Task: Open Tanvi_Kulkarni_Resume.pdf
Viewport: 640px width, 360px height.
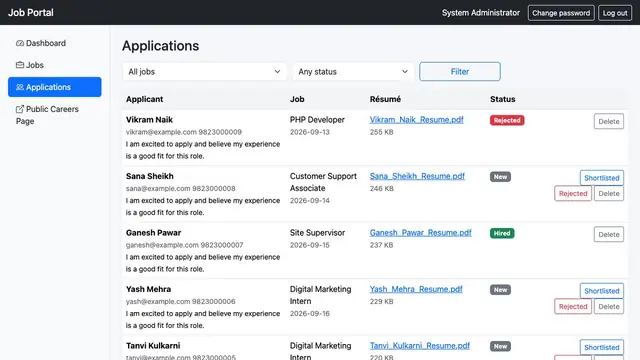Action: click(420, 345)
